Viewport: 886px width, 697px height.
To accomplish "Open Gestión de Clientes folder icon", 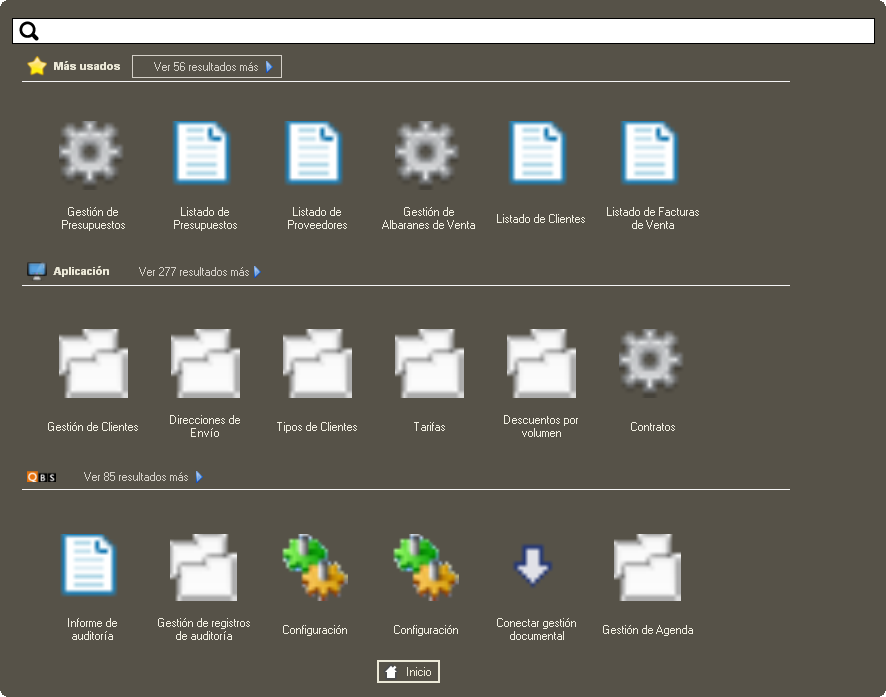I will coord(92,363).
